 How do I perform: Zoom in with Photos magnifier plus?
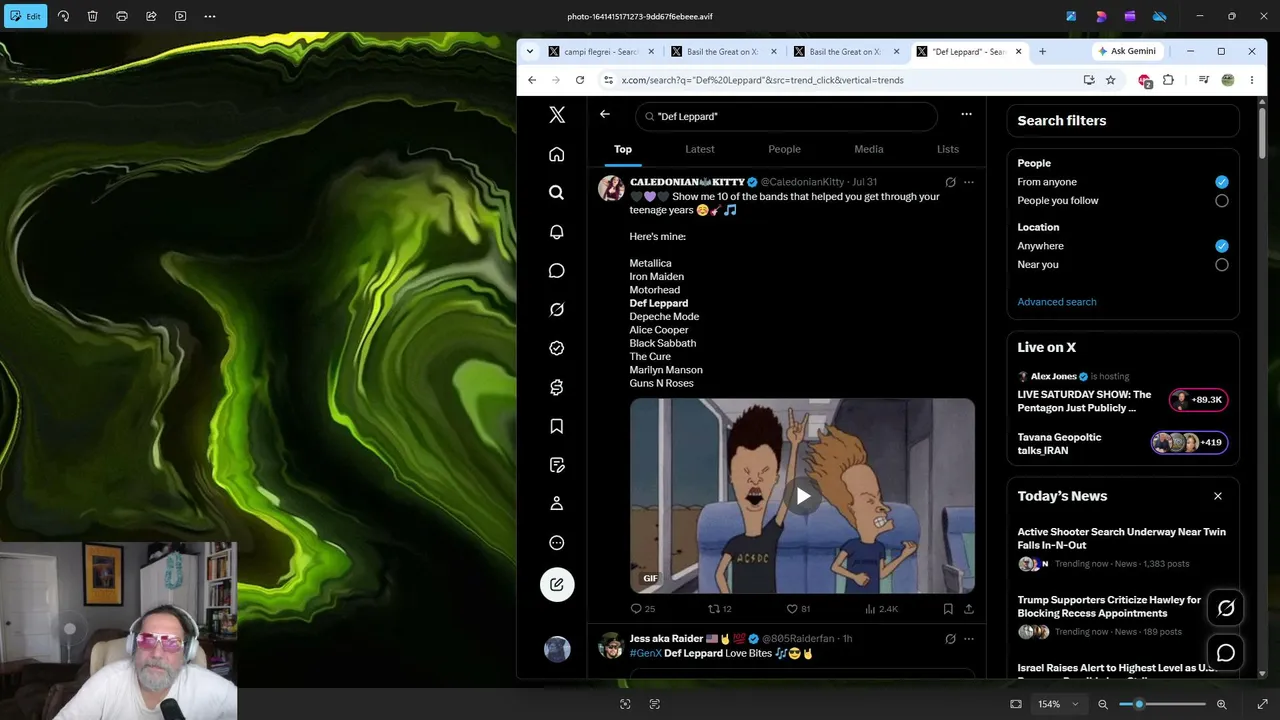pyautogui.click(x=1221, y=704)
